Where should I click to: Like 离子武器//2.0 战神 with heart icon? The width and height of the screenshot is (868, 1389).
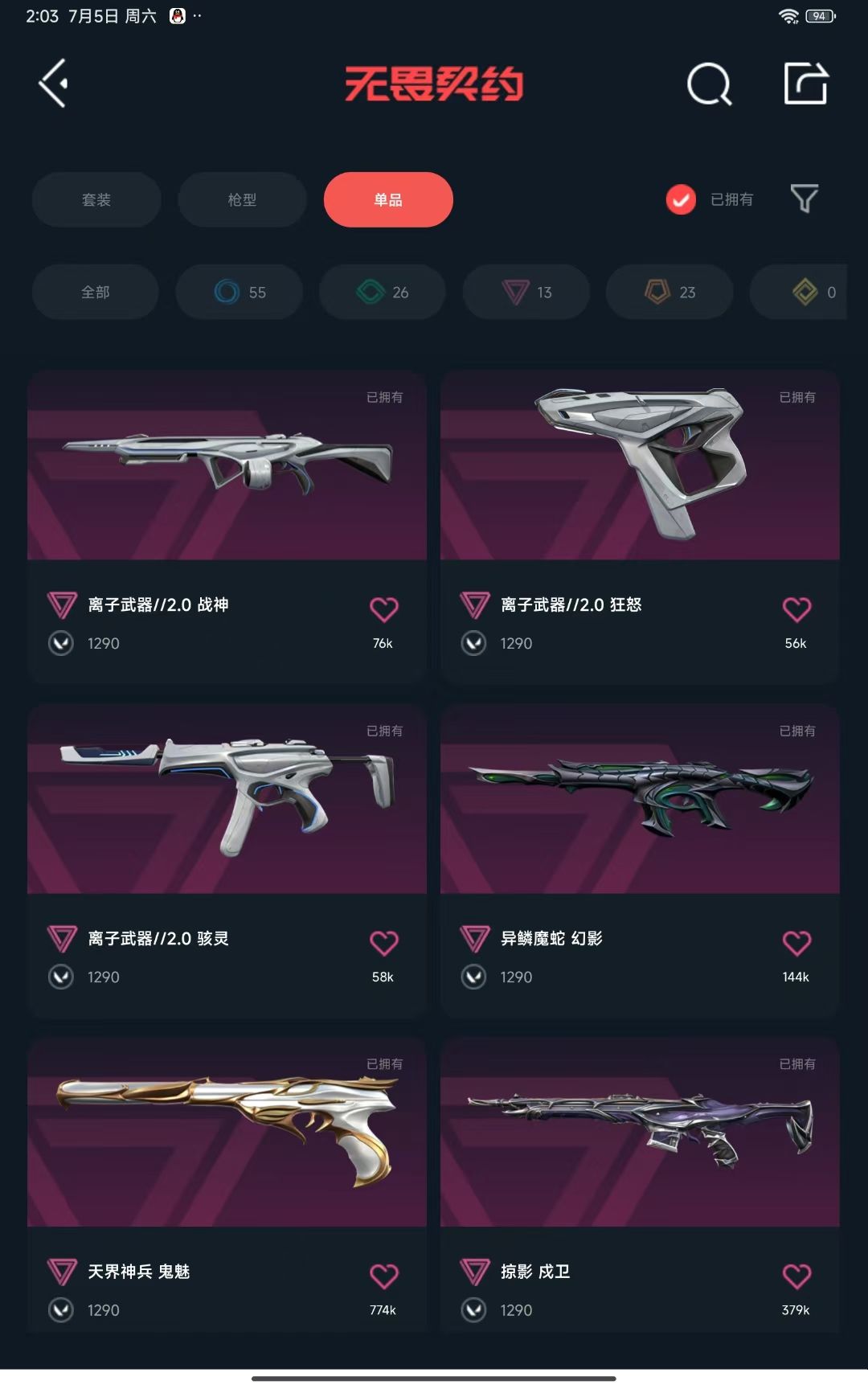[384, 609]
